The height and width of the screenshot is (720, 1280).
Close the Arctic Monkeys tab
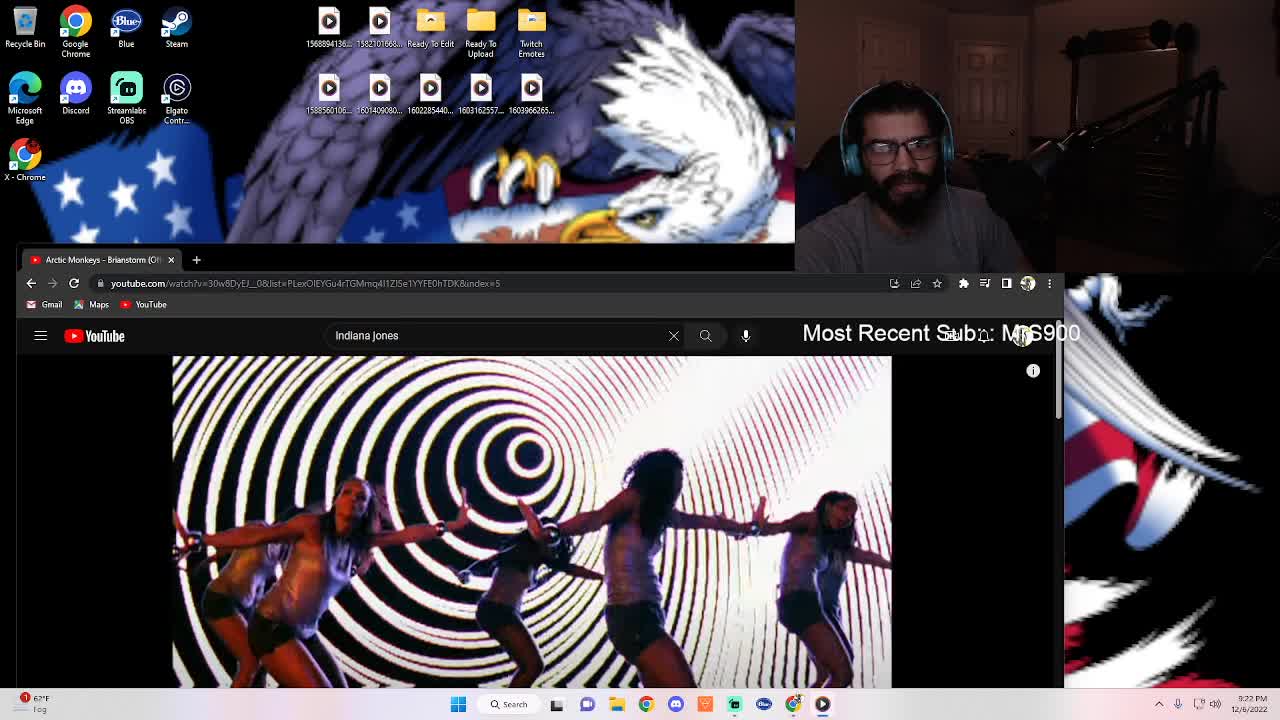(171, 260)
